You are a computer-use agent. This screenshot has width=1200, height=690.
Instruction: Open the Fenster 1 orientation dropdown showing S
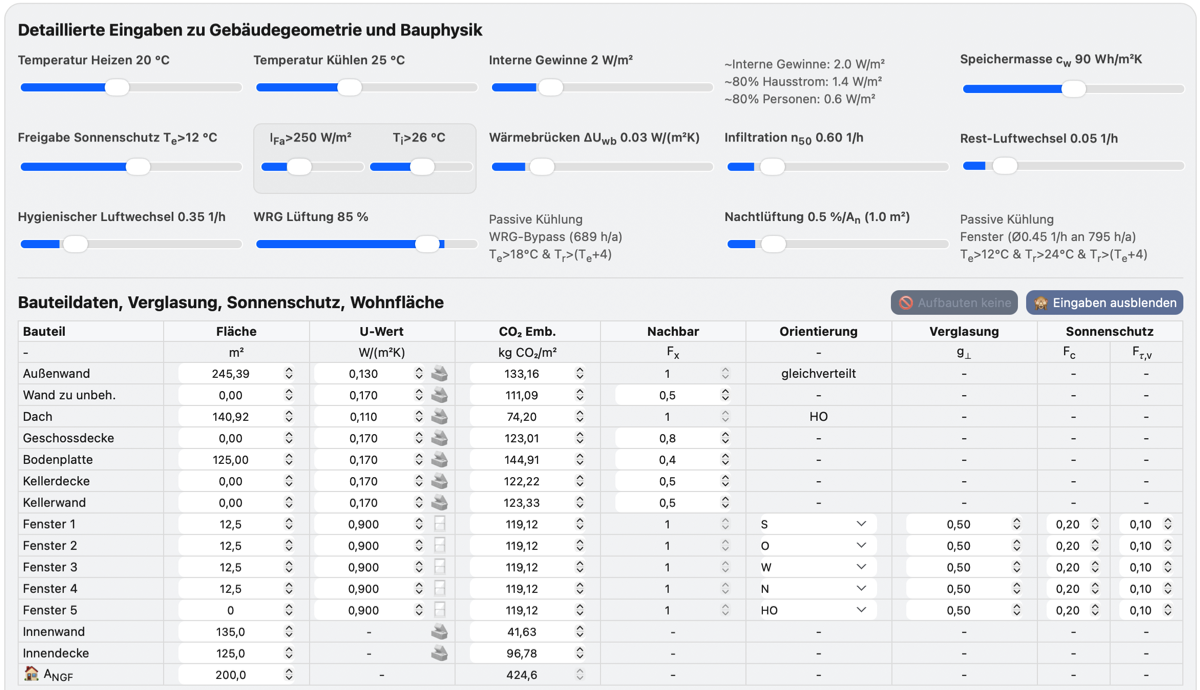click(x=818, y=524)
